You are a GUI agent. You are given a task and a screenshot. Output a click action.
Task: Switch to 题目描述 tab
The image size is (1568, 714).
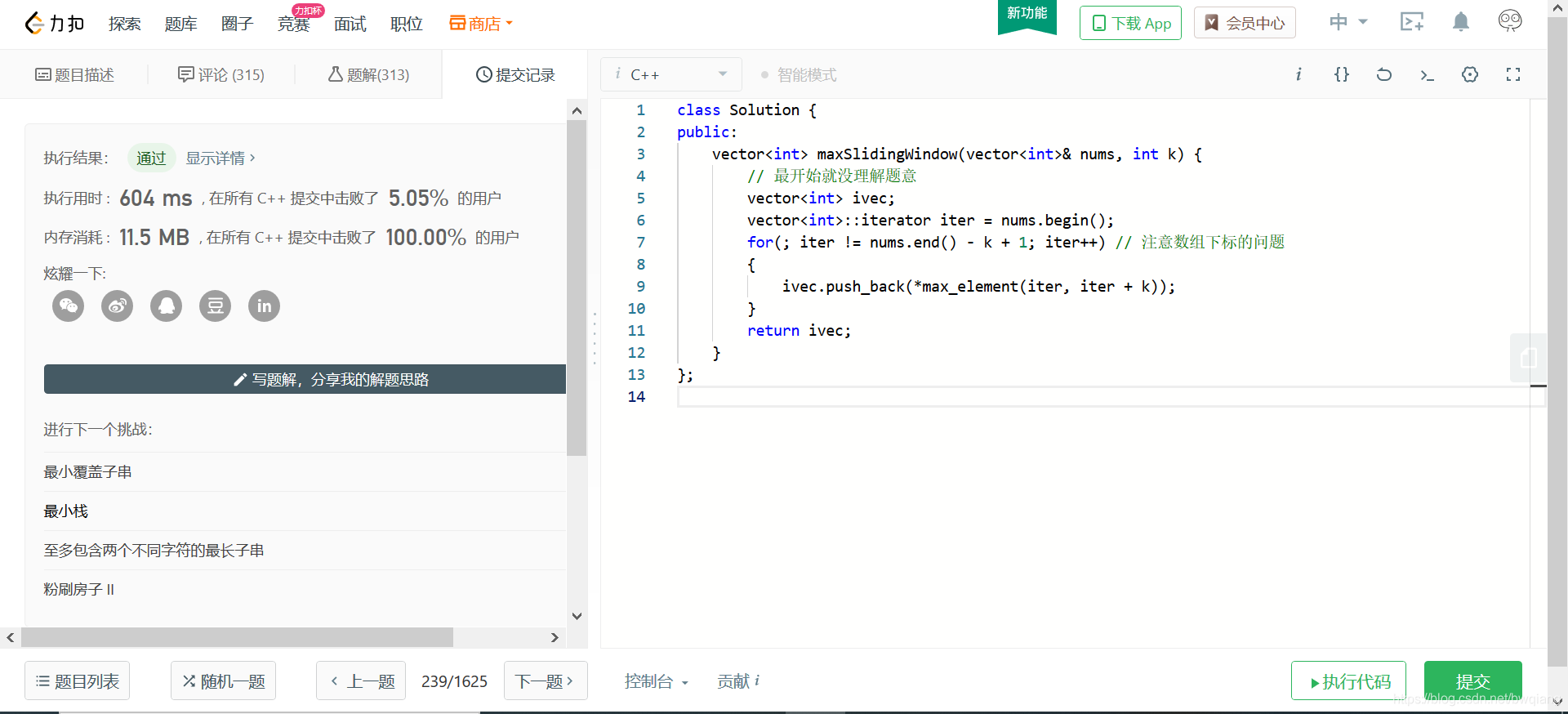[x=74, y=75]
